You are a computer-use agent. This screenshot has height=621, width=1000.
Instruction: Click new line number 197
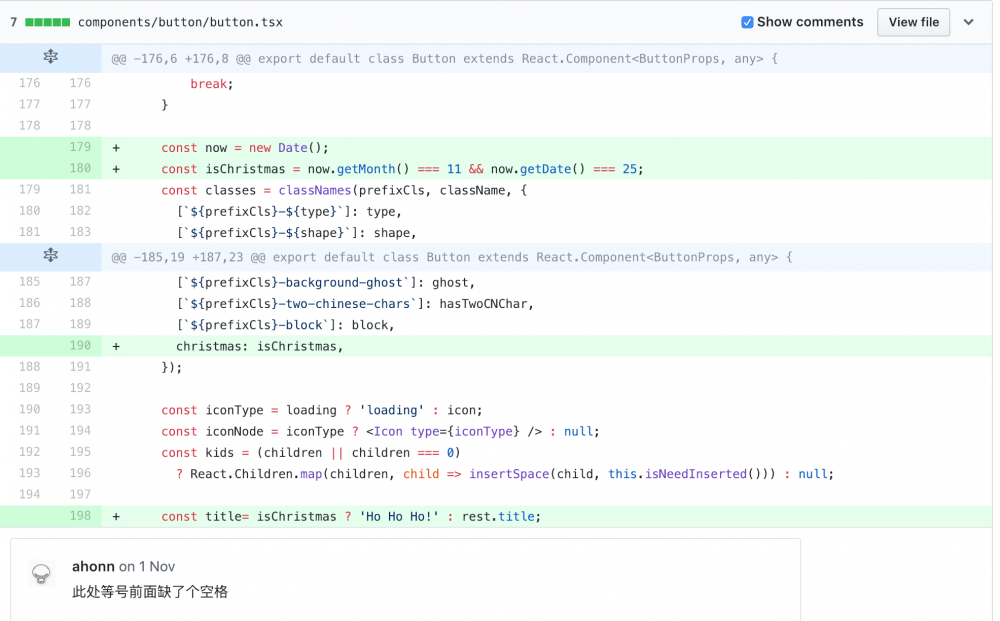click(80, 495)
